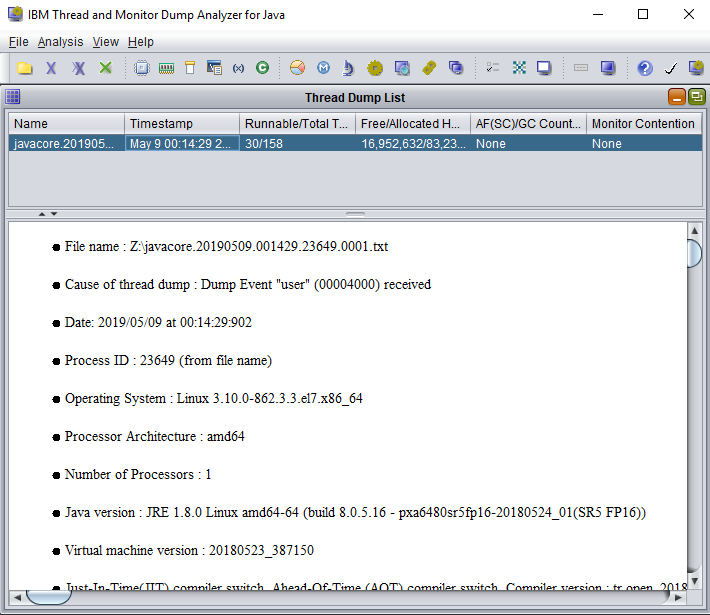Click the vertical scrollbar down arrow

(x=694, y=581)
